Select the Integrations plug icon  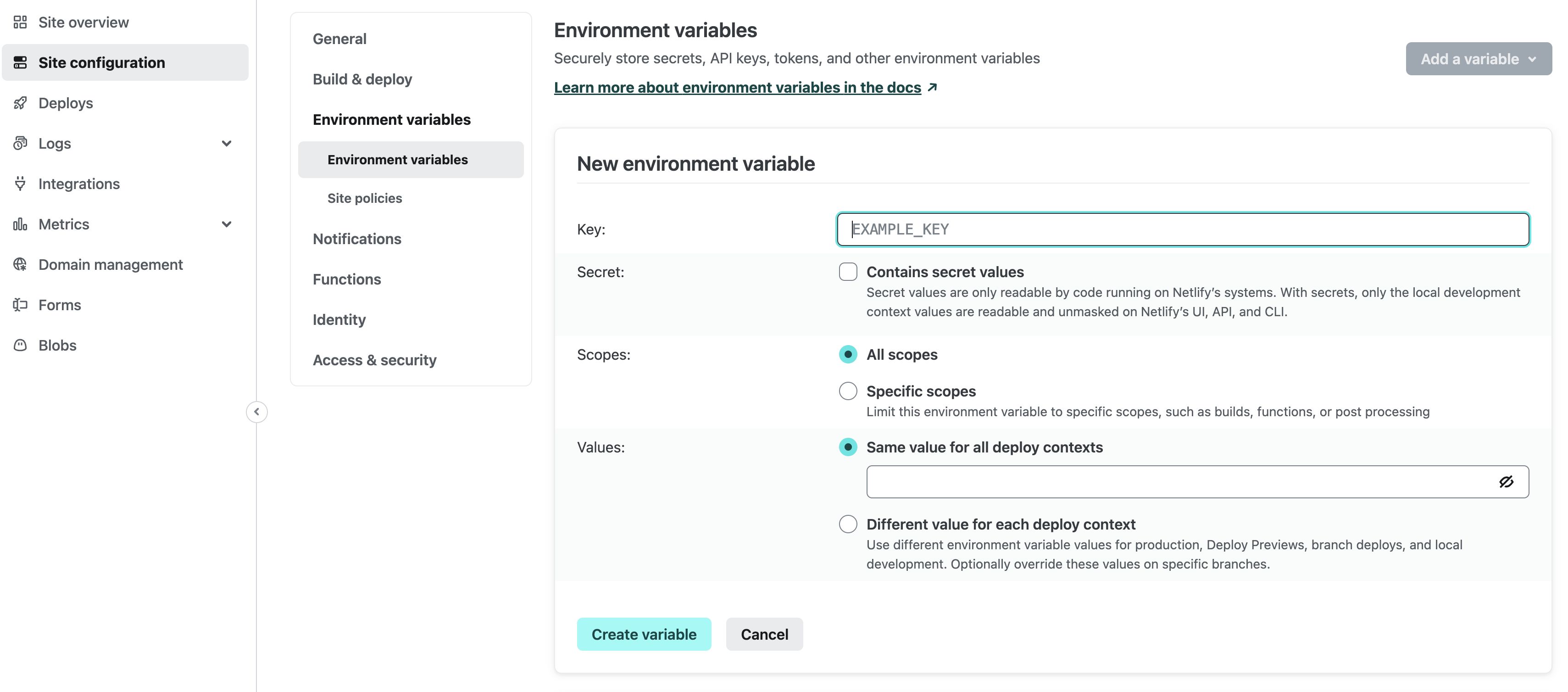tap(21, 183)
